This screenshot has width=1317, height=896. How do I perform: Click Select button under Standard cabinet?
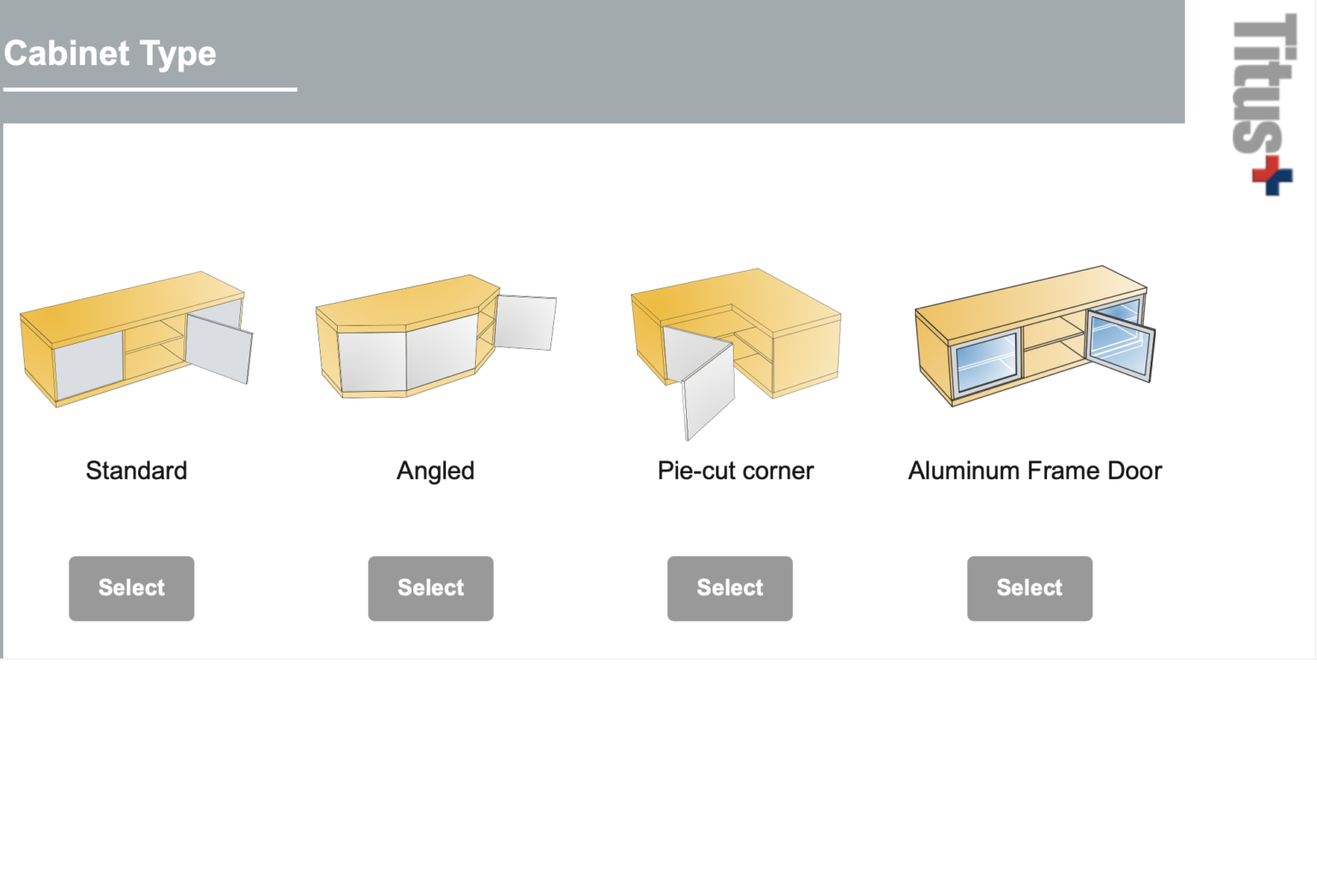(131, 588)
